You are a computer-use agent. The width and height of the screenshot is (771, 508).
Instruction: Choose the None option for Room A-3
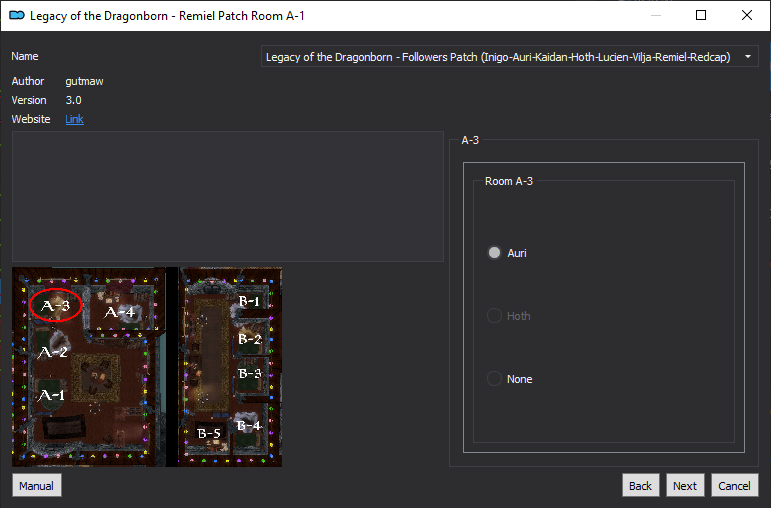[x=494, y=379]
